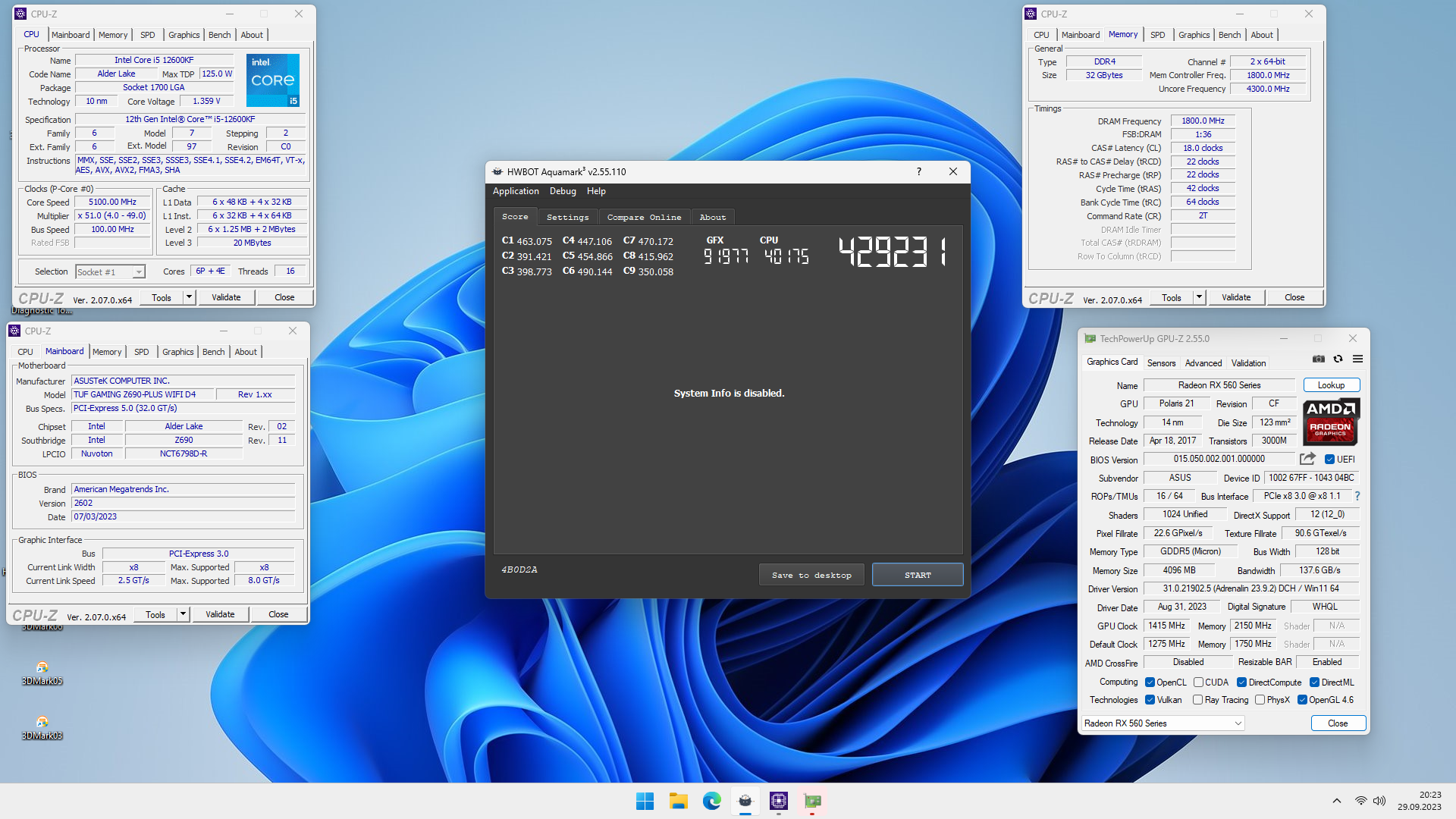Click CPU-Z title icon in CPU tab window
The image size is (1456, 819).
(20, 14)
